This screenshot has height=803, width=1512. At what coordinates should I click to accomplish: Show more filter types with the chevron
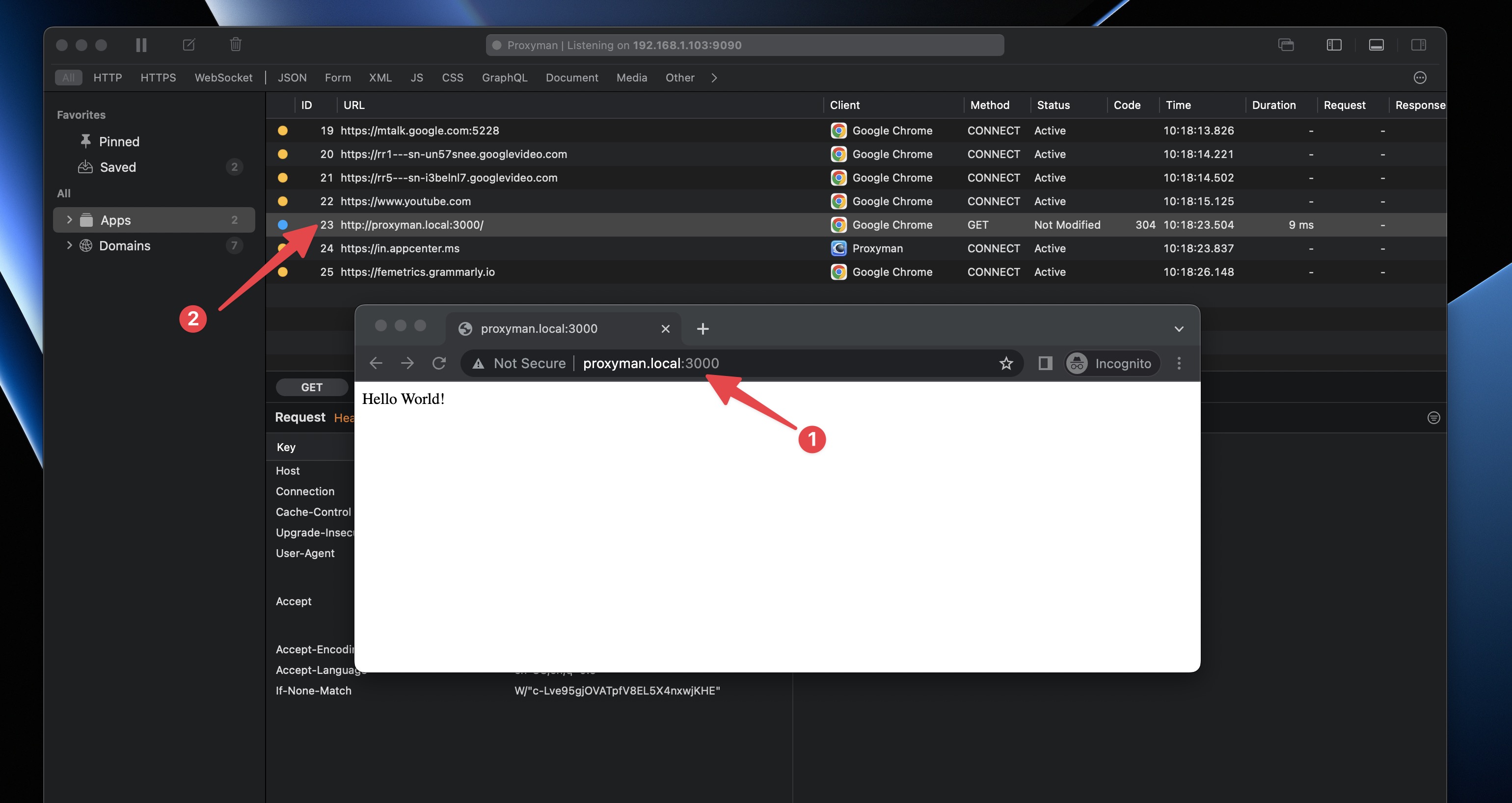pos(714,78)
